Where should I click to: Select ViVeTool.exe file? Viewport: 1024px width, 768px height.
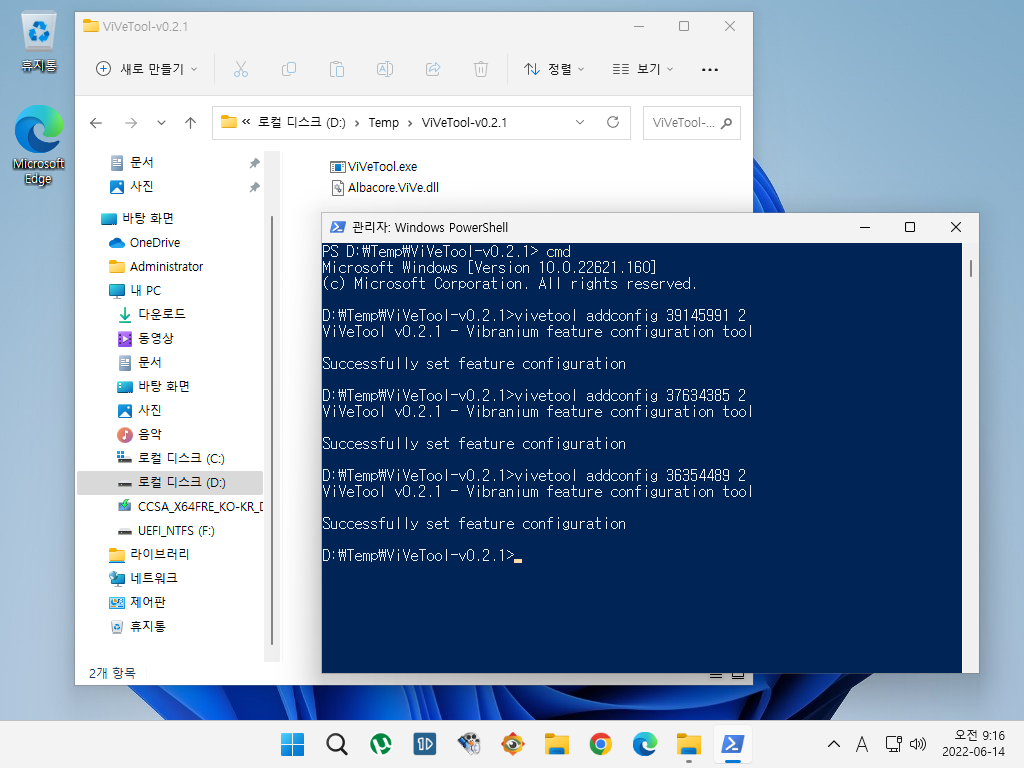pyautogui.click(x=374, y=167)
